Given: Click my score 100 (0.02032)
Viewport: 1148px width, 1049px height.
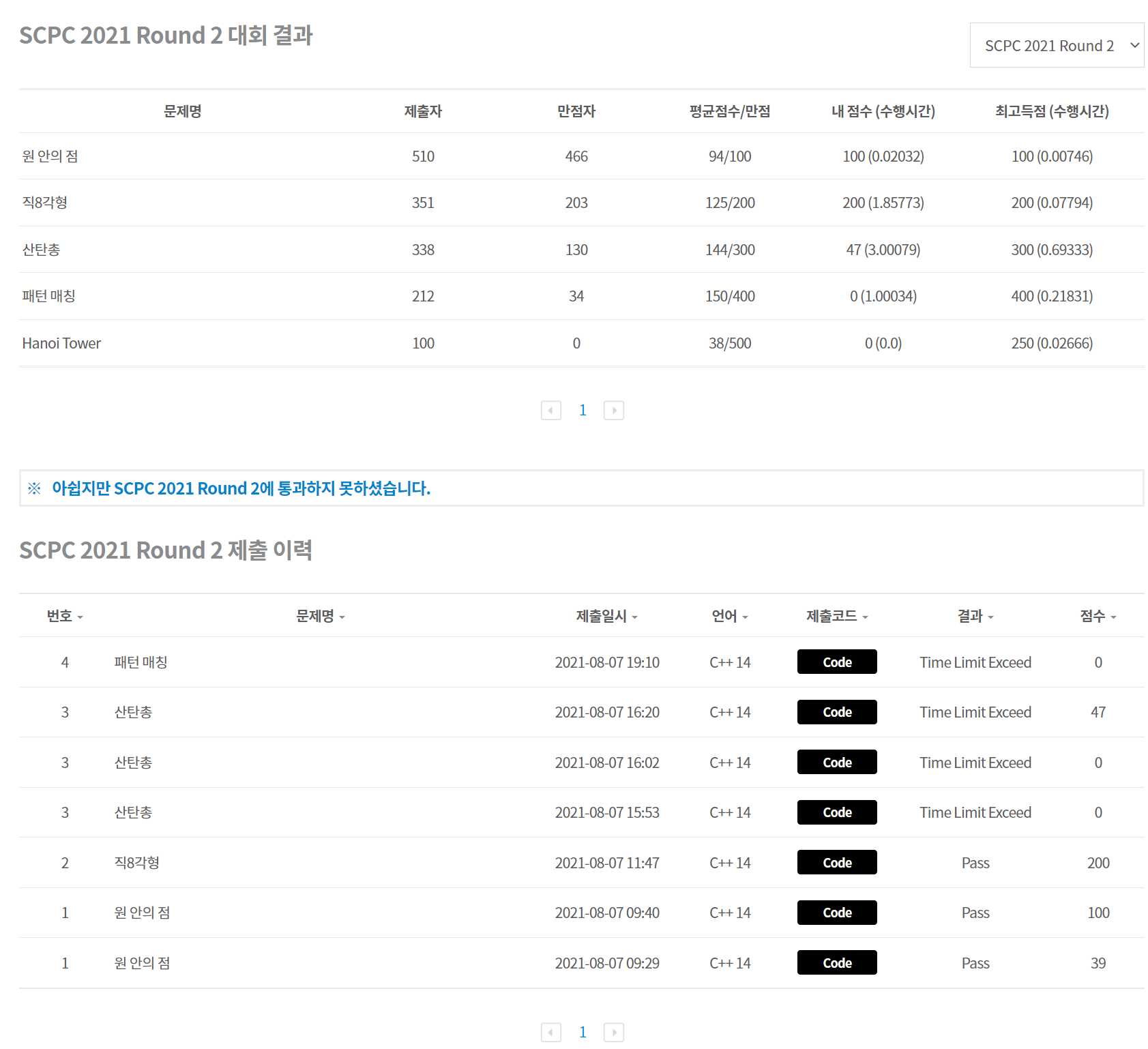Looking at the screenshot, I should click(x=883, y=156).
